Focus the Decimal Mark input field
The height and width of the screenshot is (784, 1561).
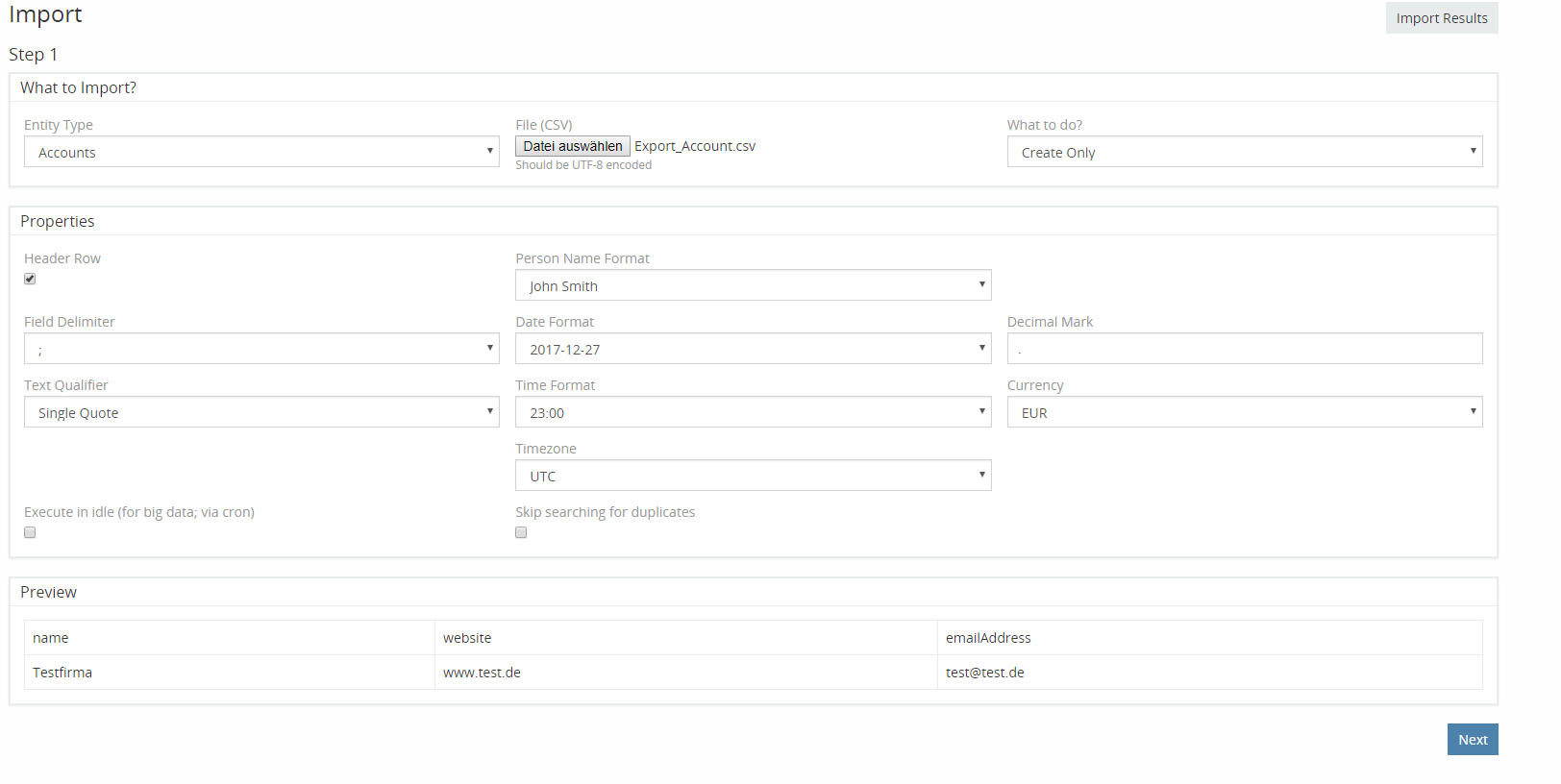1244,349
